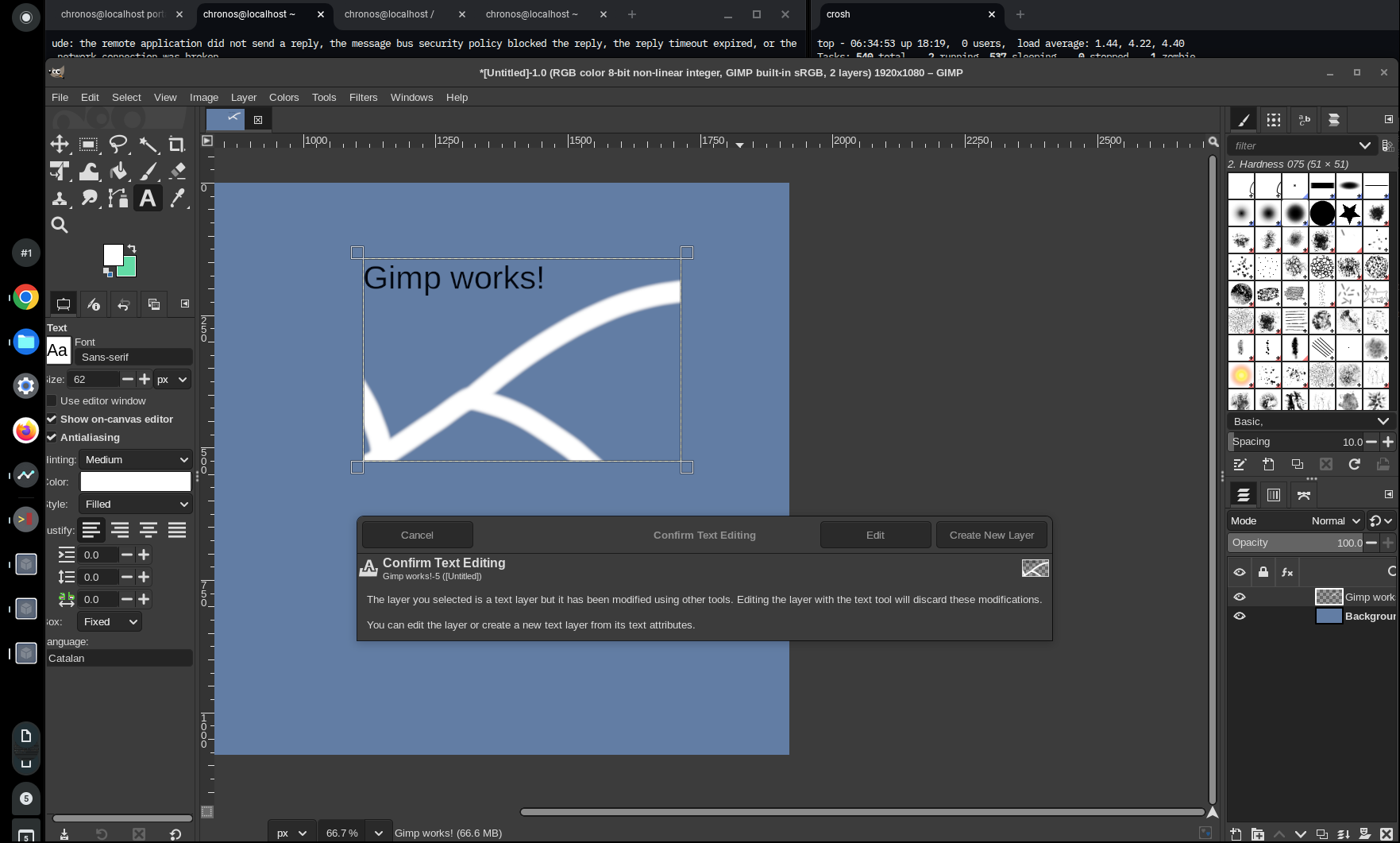
Task: Open the brush tag Basic dropdown
Action: tap(1311, 421)
